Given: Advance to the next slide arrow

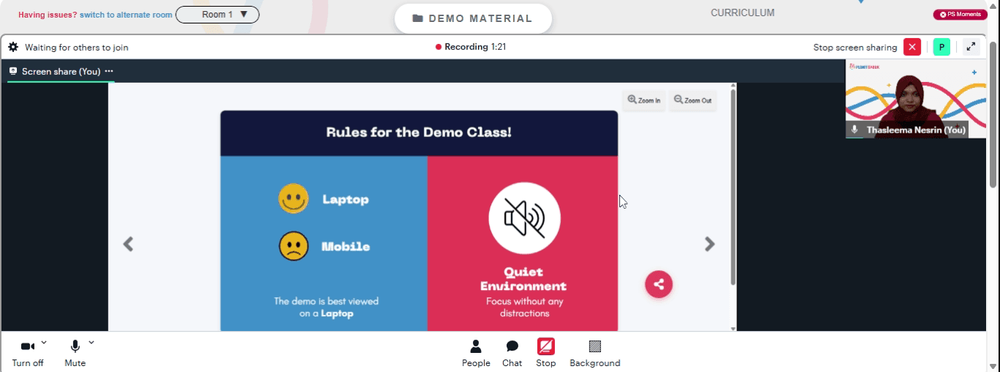Looking at the screenshot, I should (709, 244).
